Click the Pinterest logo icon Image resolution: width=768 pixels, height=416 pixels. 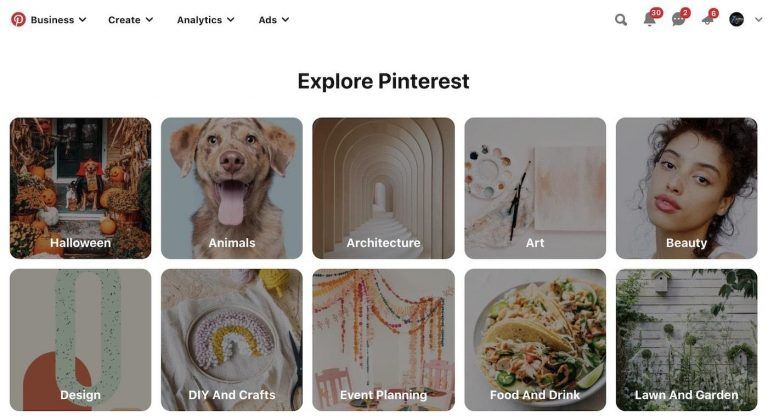click(18, 20)
